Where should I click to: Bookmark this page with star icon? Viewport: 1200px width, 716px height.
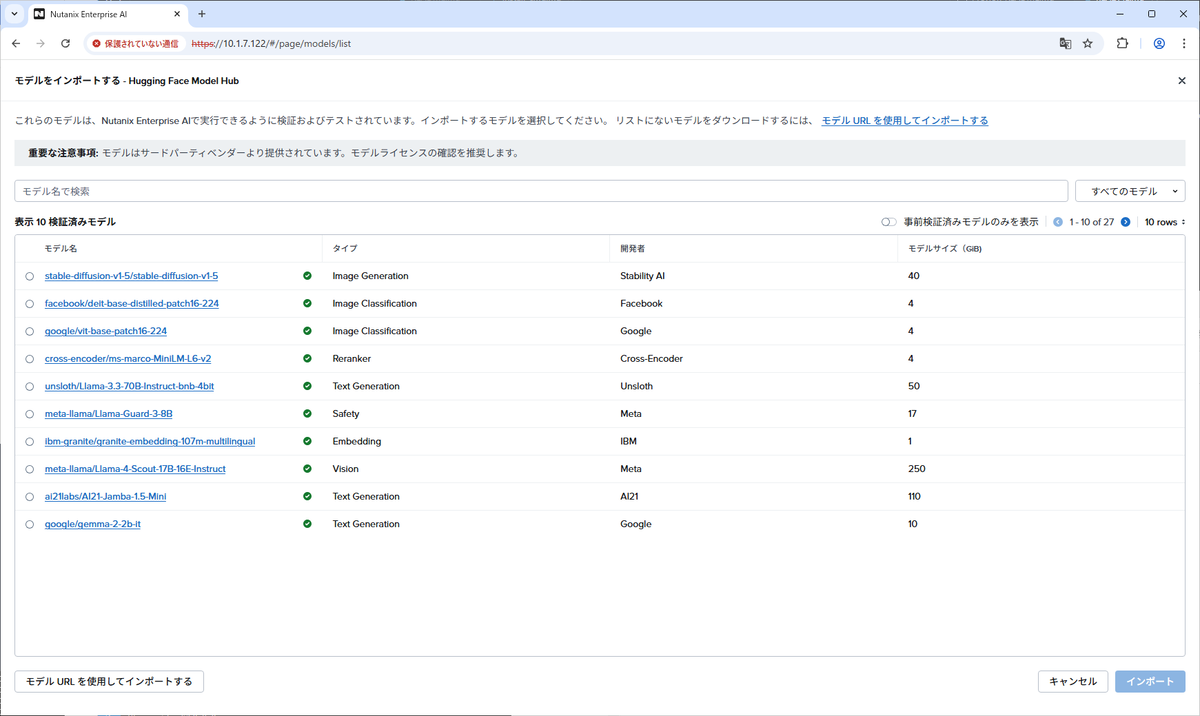pos(1088,44)
